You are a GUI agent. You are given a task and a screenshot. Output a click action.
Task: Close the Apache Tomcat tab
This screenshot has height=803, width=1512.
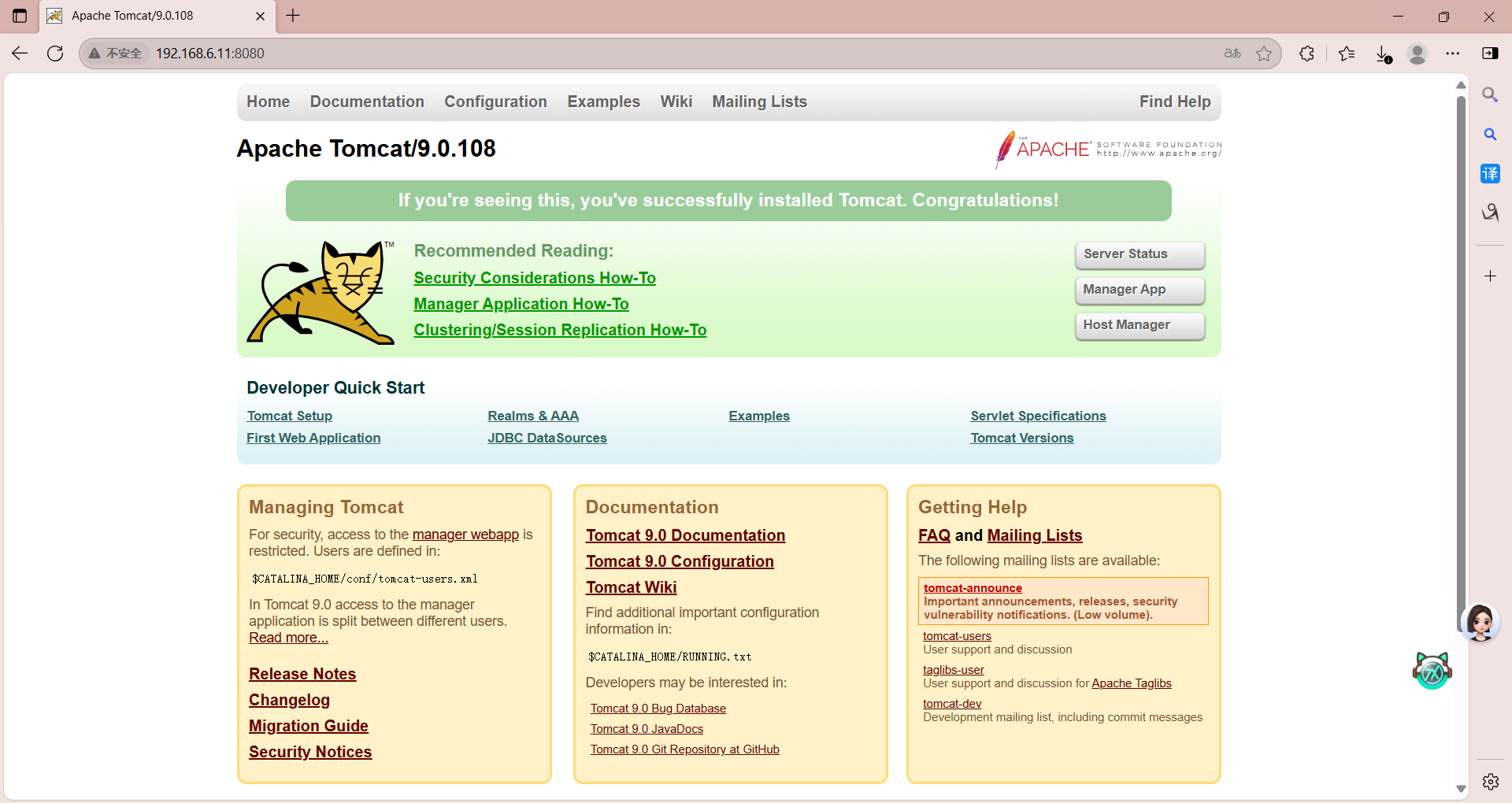[x=261, y=16]
